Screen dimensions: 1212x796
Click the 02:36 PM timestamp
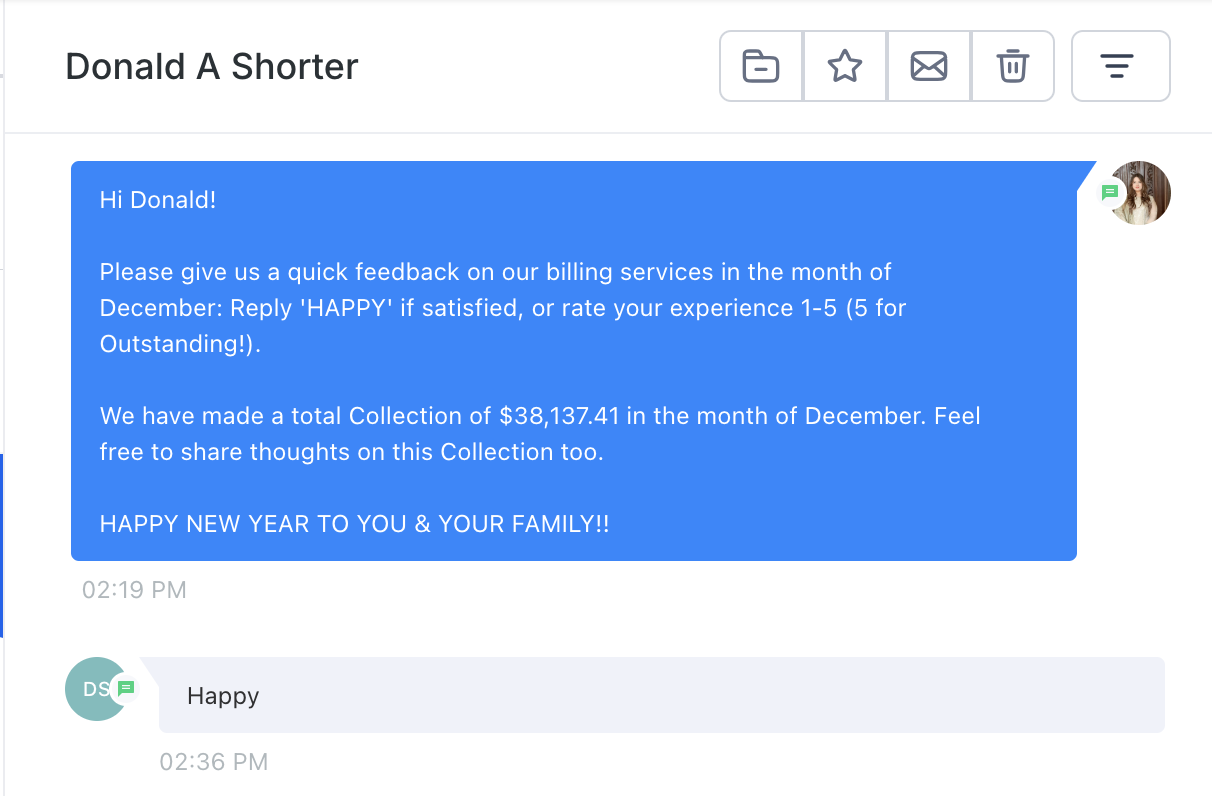tap(213, 763)
